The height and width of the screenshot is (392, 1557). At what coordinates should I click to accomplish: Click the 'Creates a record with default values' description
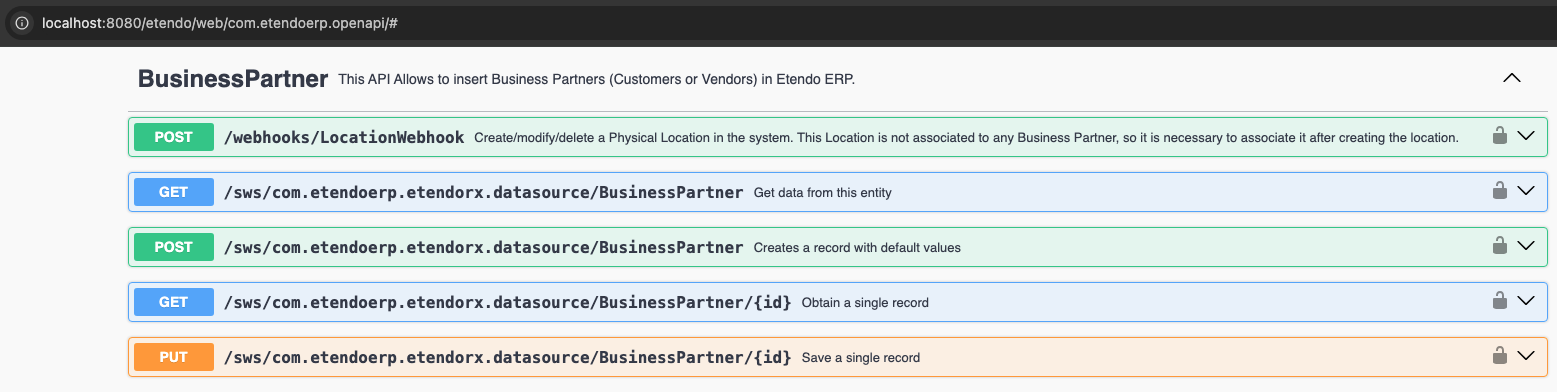click(x=857, y=247)
